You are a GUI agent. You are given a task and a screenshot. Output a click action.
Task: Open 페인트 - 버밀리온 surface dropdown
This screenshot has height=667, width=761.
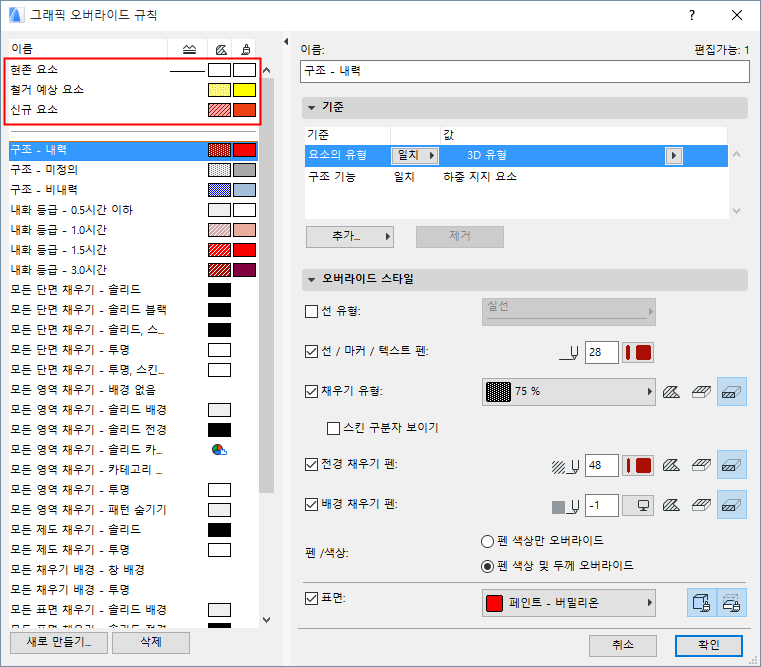[568, 603]
